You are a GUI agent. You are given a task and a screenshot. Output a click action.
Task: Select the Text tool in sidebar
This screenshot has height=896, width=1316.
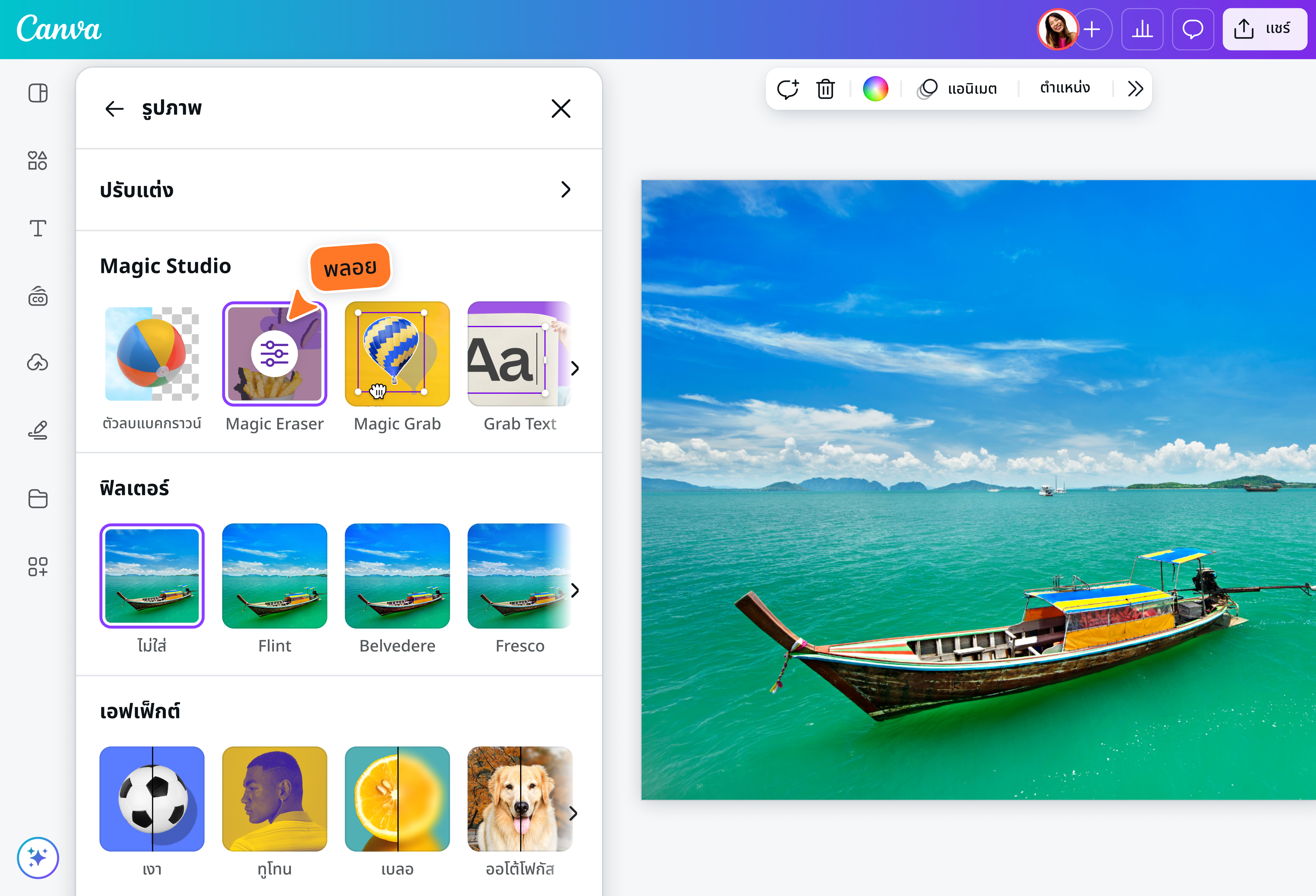(x=38, y=228)
